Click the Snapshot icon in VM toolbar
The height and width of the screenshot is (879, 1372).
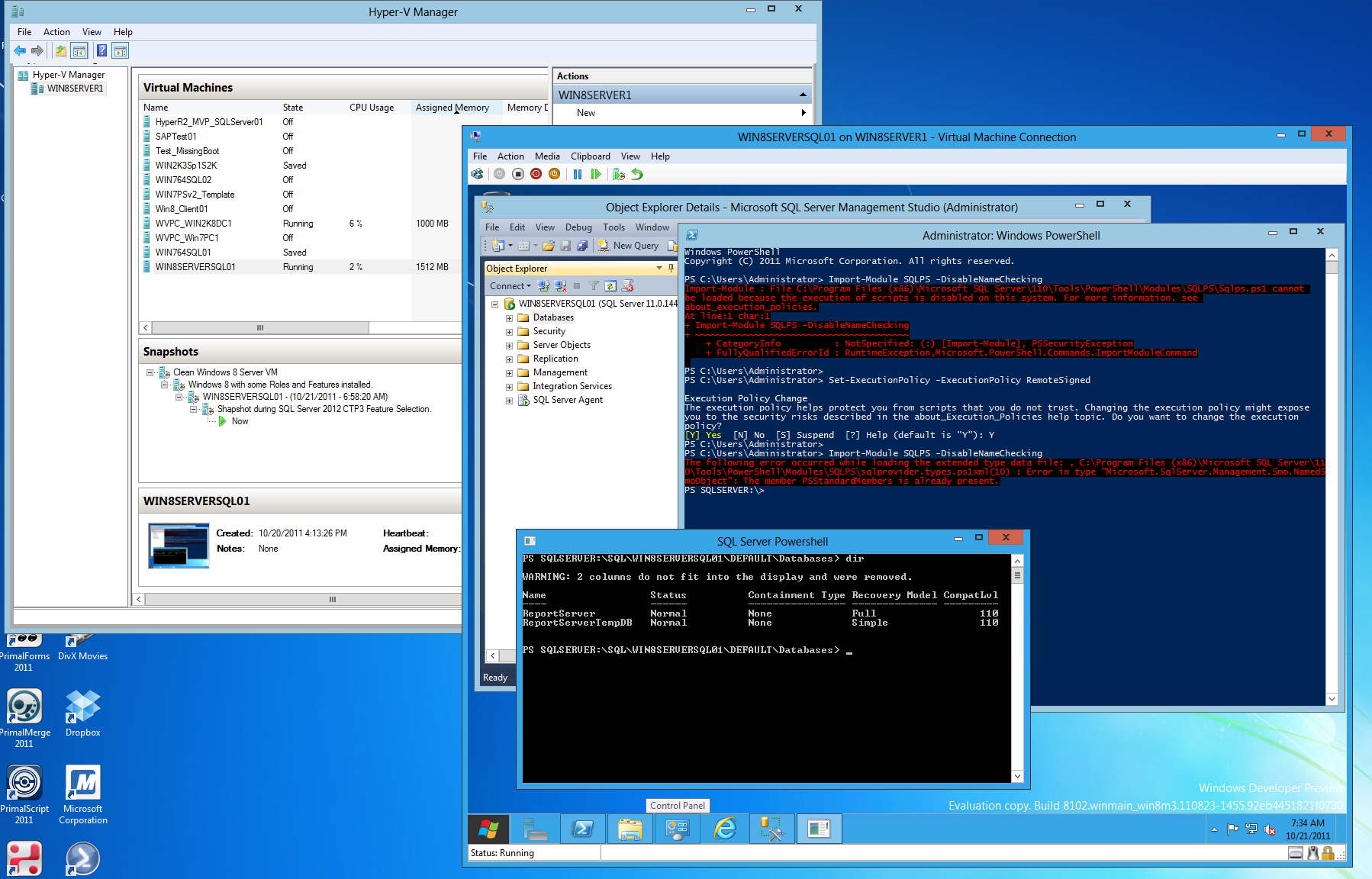point(619,174)
